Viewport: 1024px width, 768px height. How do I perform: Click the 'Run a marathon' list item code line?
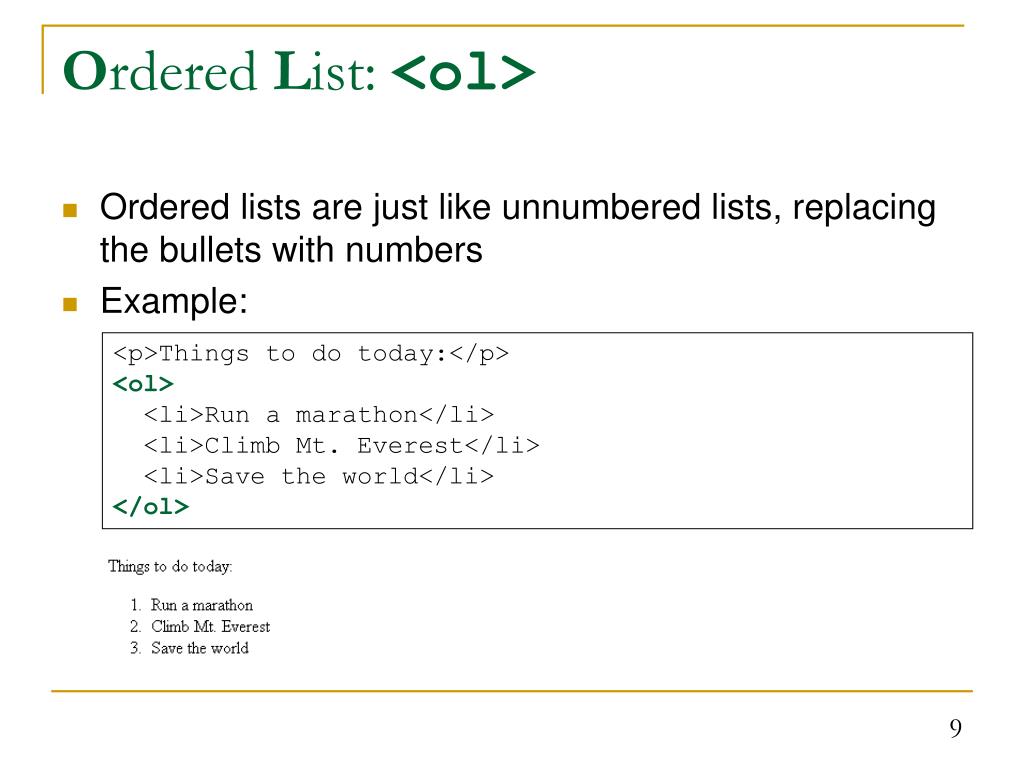[319, 415]
